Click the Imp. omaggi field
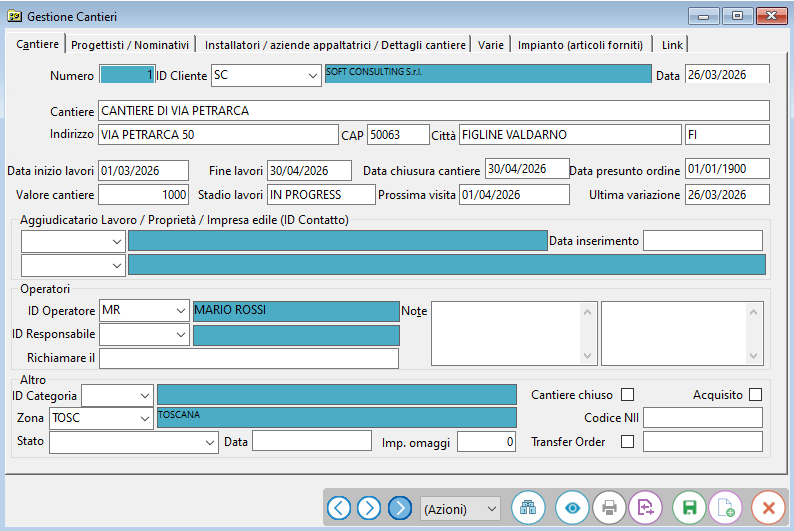Screen dimensions: 794x531 486,441
